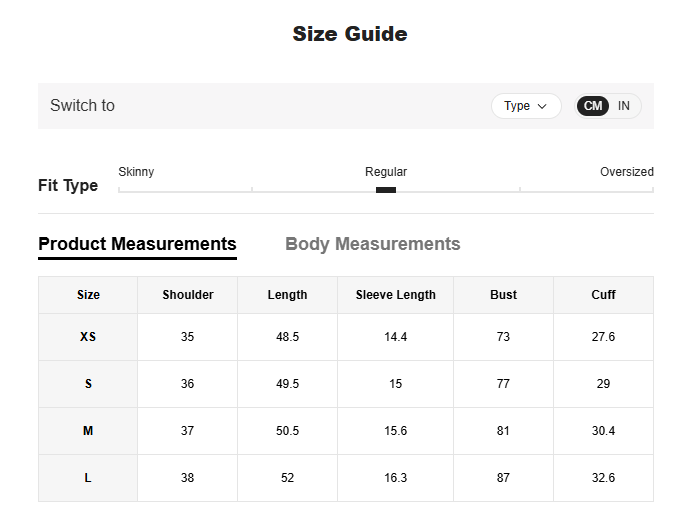The image size is (684, 505).
Task: Click the Size column header
Action: point(88,295)
